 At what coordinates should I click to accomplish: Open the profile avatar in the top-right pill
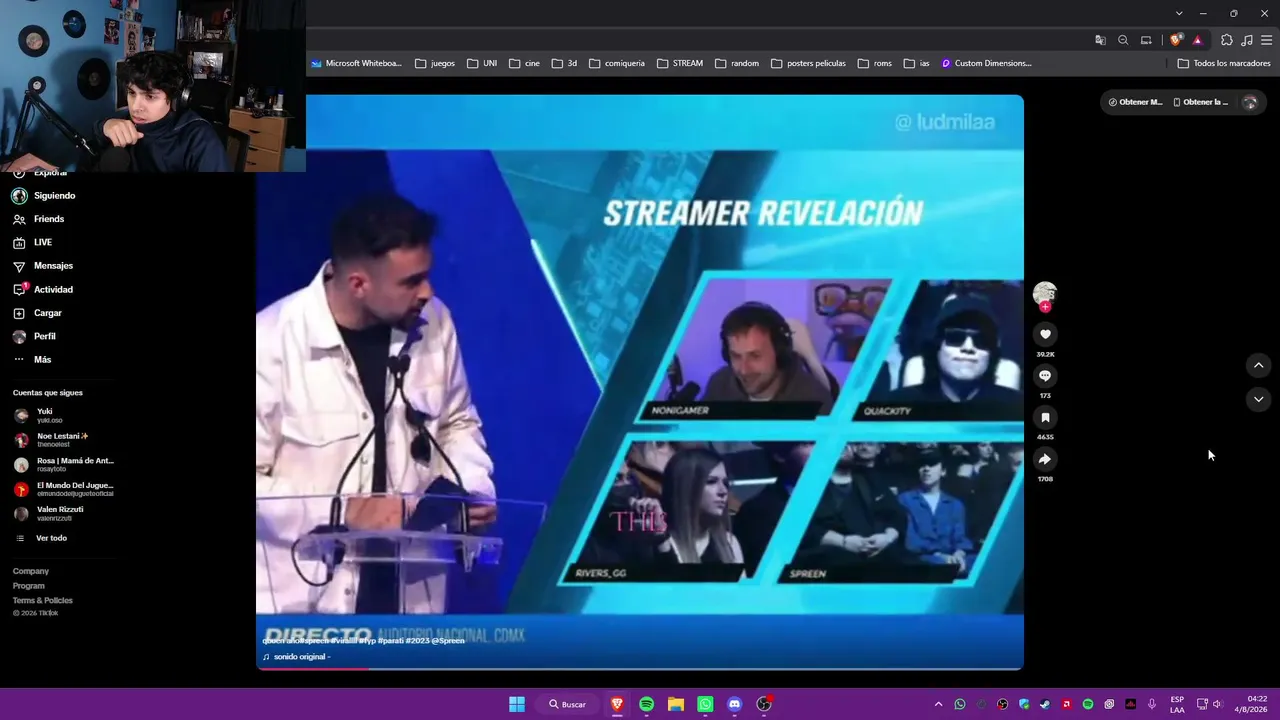[x=1249, y=102]
